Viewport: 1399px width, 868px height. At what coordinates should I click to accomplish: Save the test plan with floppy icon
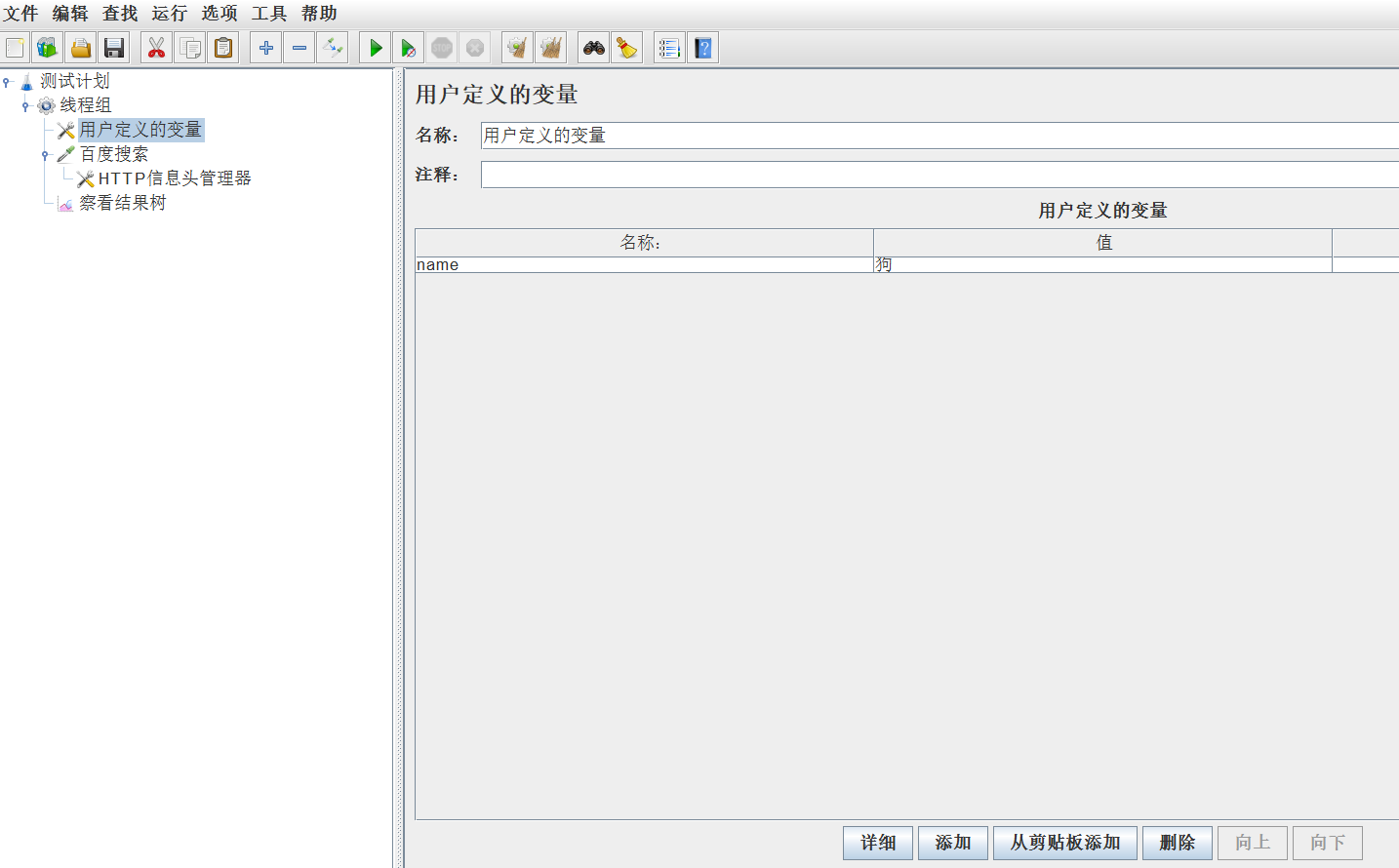click(114, 48)
